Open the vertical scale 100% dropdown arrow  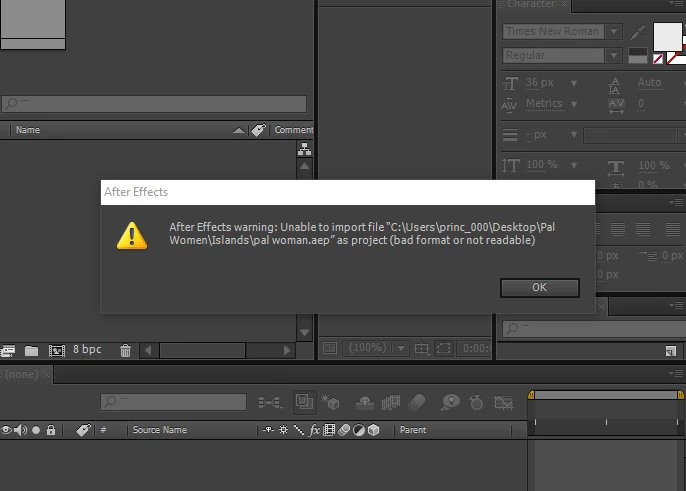pyautogui.click(x=574, y=165)
